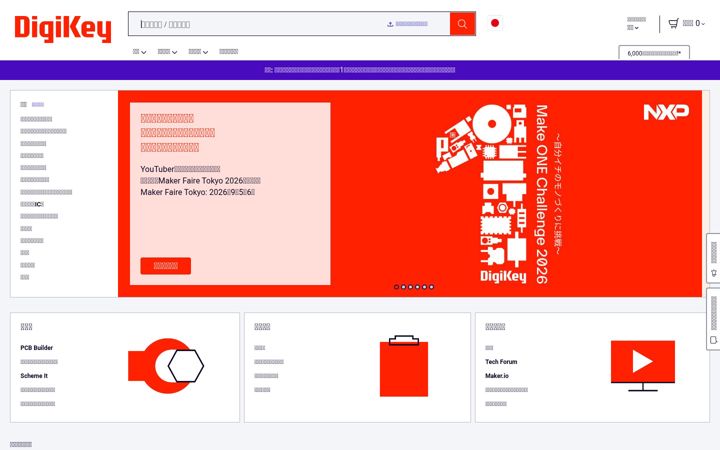Open the shopping cart icon
This screenshot has height=450, width=720.
(x=674, y=23)
